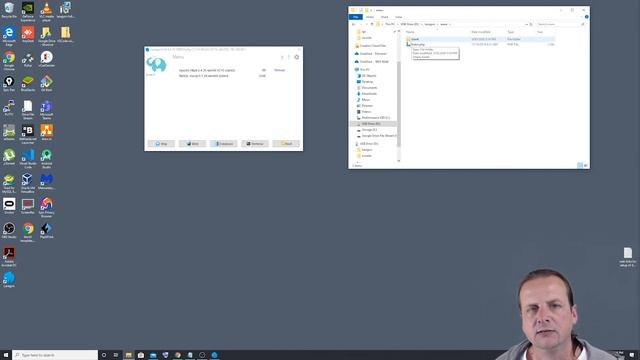
Task: Open GeForce Experience desktop icon
Action: tap(28, 11)
